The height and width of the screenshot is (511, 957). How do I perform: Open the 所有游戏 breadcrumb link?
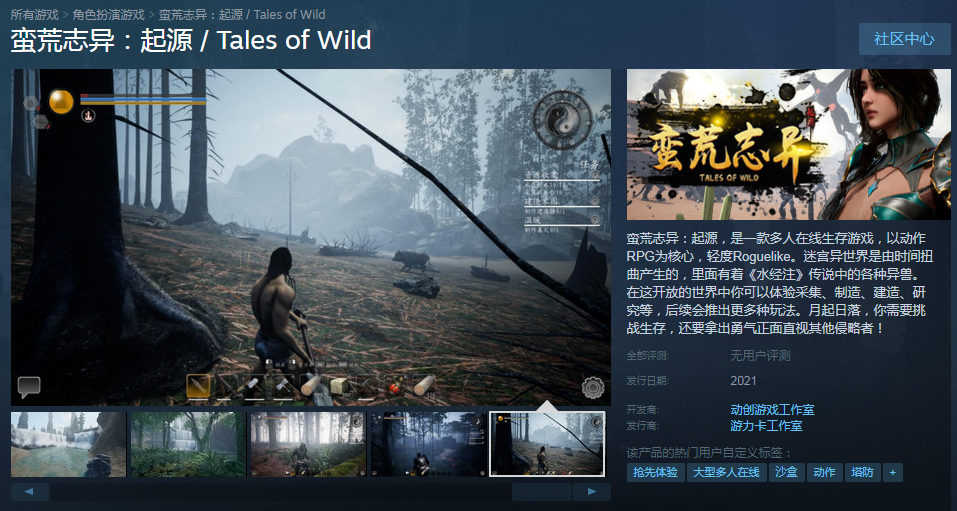(x=34, y=14)
